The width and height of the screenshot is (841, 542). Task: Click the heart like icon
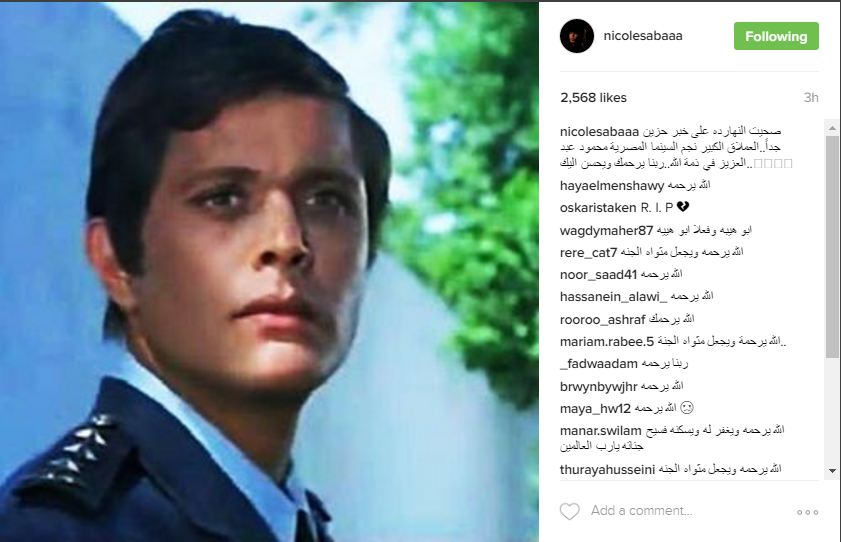[x=570, y=511]
